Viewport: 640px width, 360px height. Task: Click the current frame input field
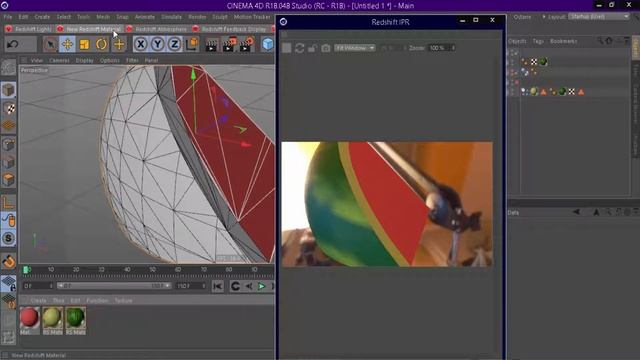pyautogui.click(x=38, y=286)
